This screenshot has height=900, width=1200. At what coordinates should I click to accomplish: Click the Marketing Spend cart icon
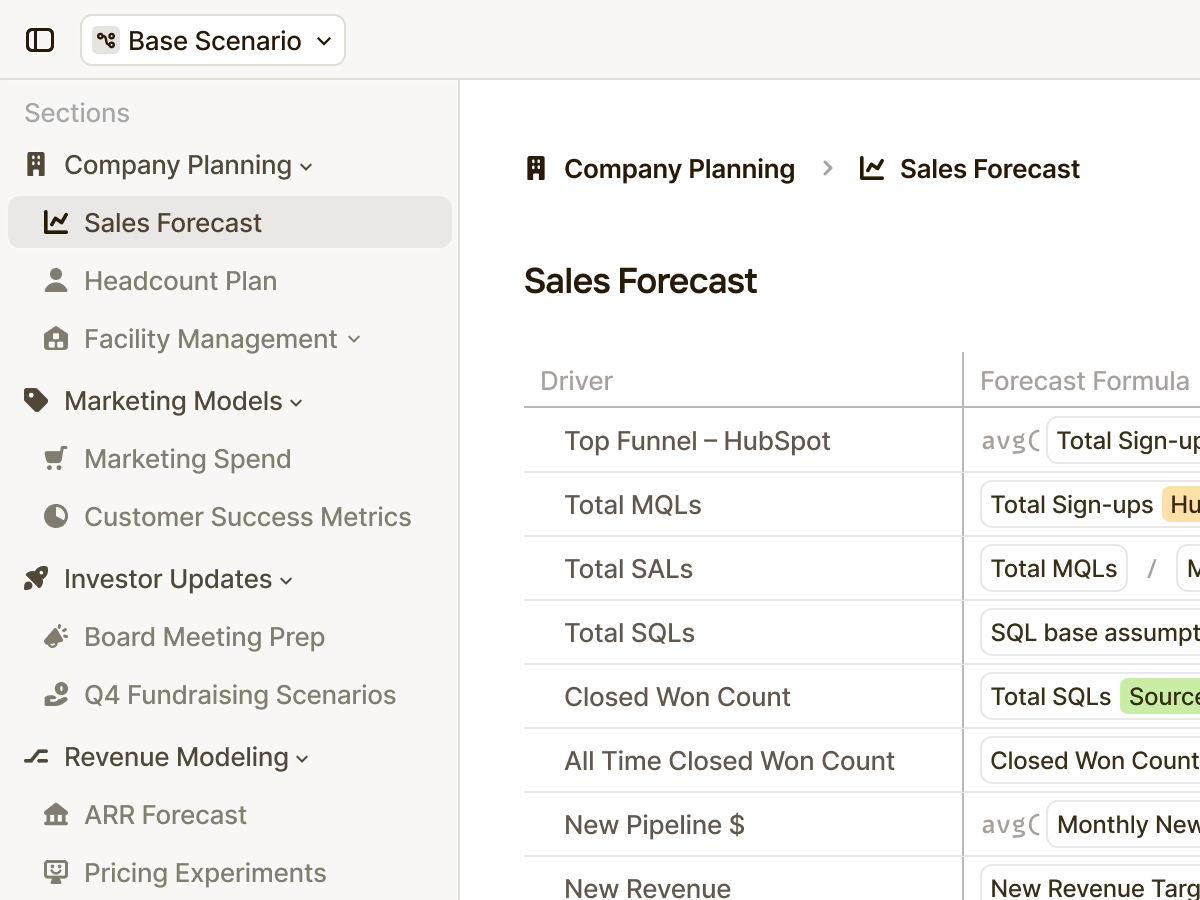56,459
